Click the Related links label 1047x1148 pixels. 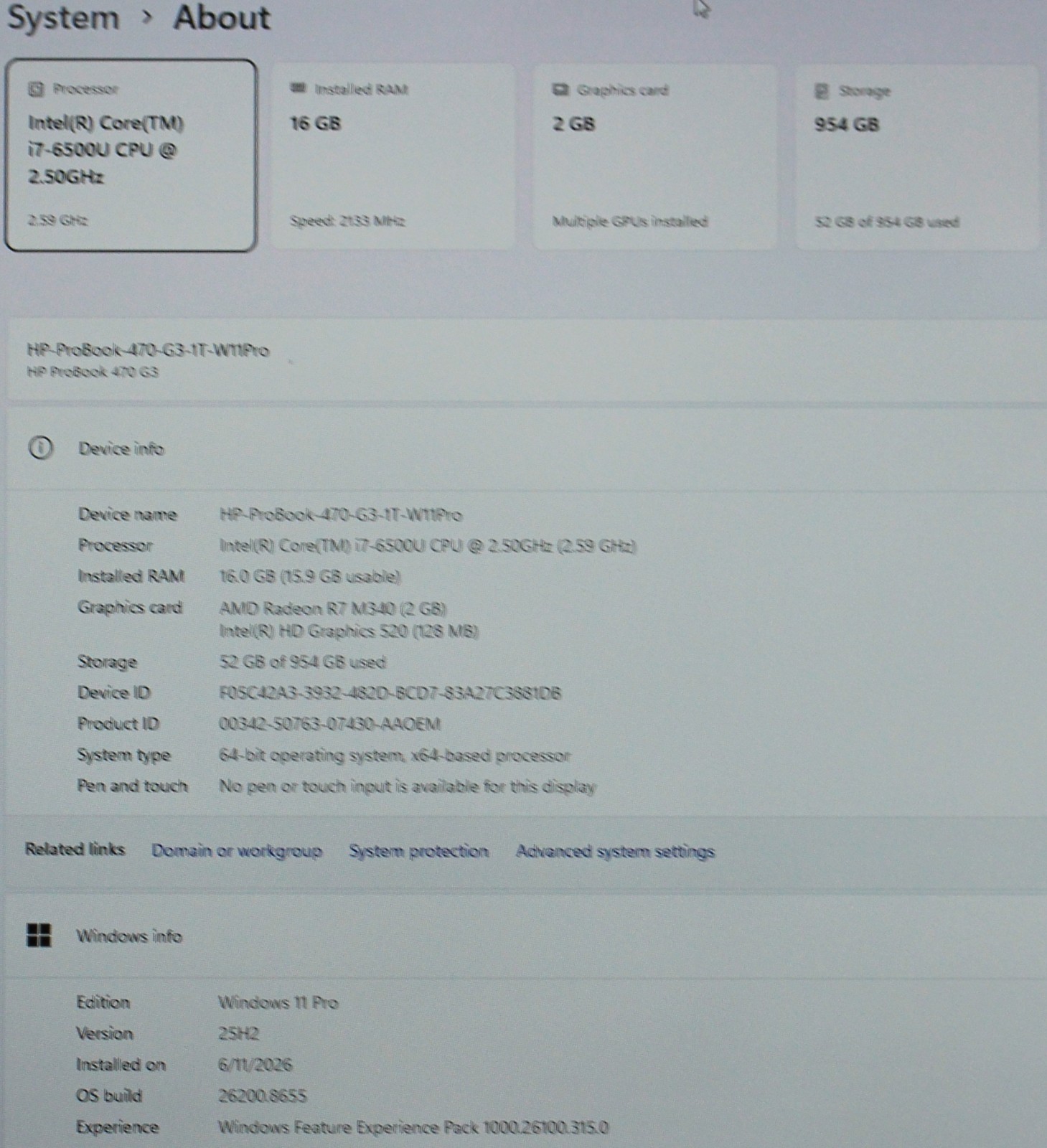point(75,850)
